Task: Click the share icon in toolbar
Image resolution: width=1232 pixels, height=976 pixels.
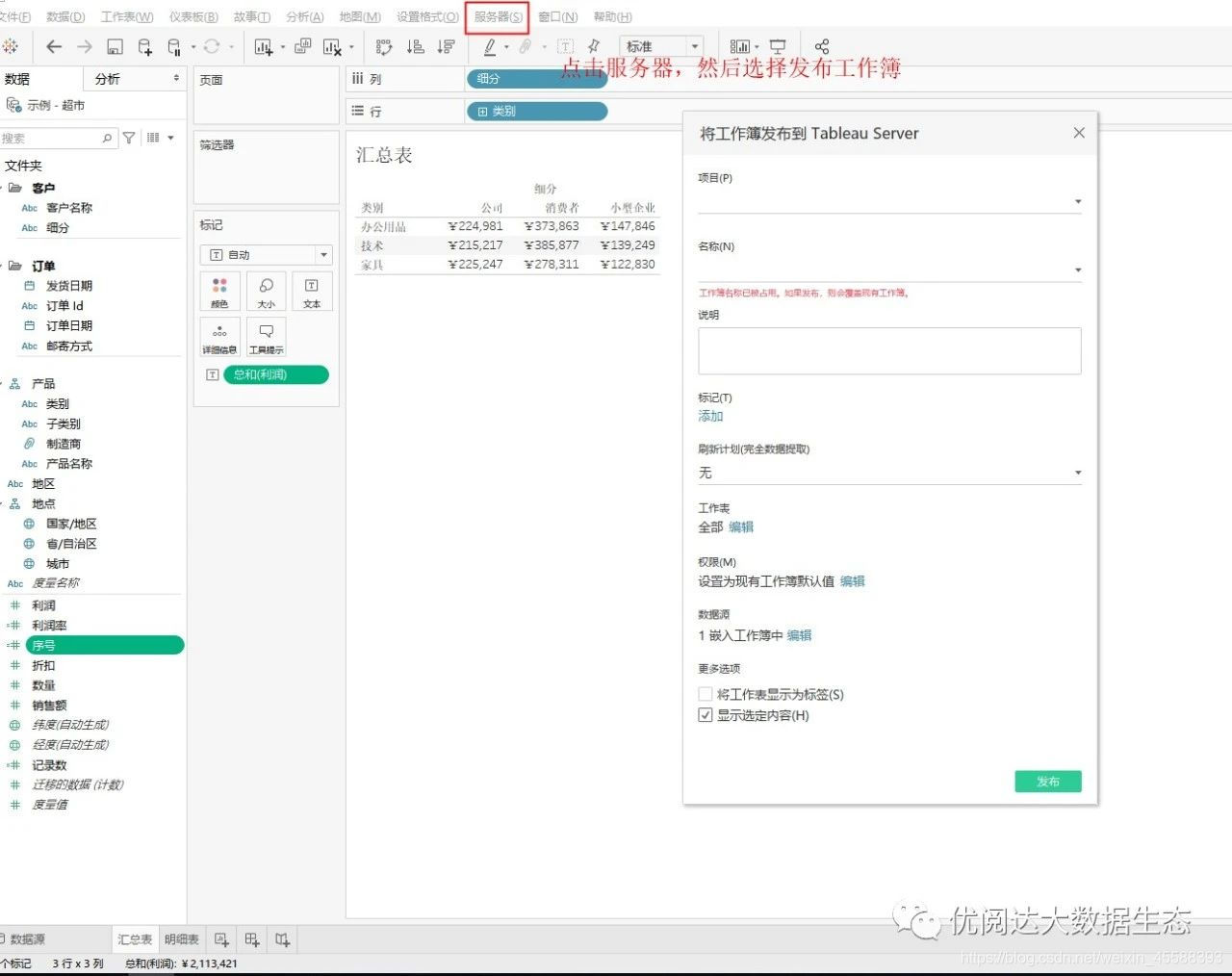Action: [x=821, y=46]
